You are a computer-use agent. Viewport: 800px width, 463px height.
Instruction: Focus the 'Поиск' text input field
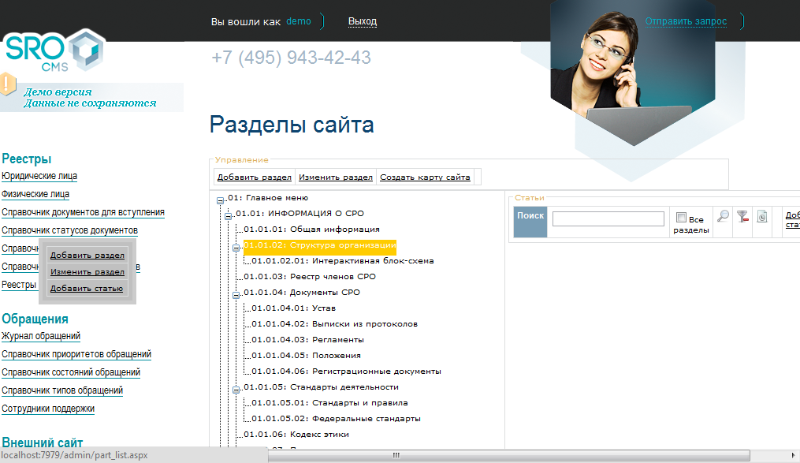click(x=608, y=218)
